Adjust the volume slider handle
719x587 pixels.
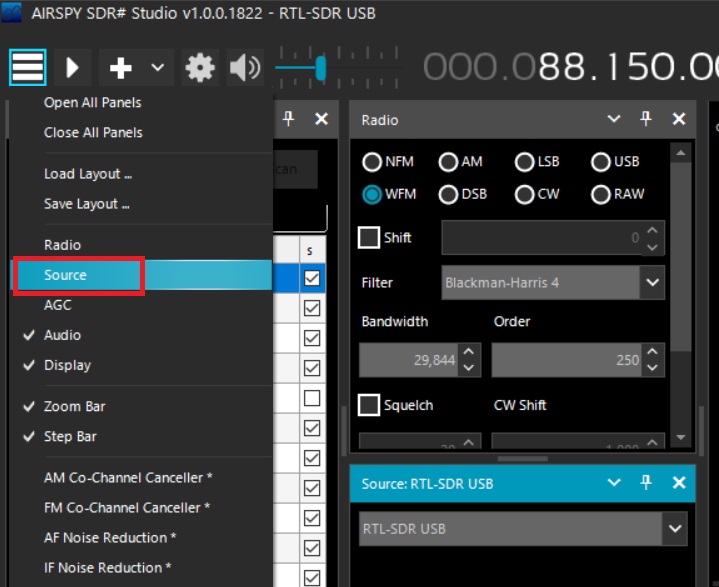pos(321,68)
